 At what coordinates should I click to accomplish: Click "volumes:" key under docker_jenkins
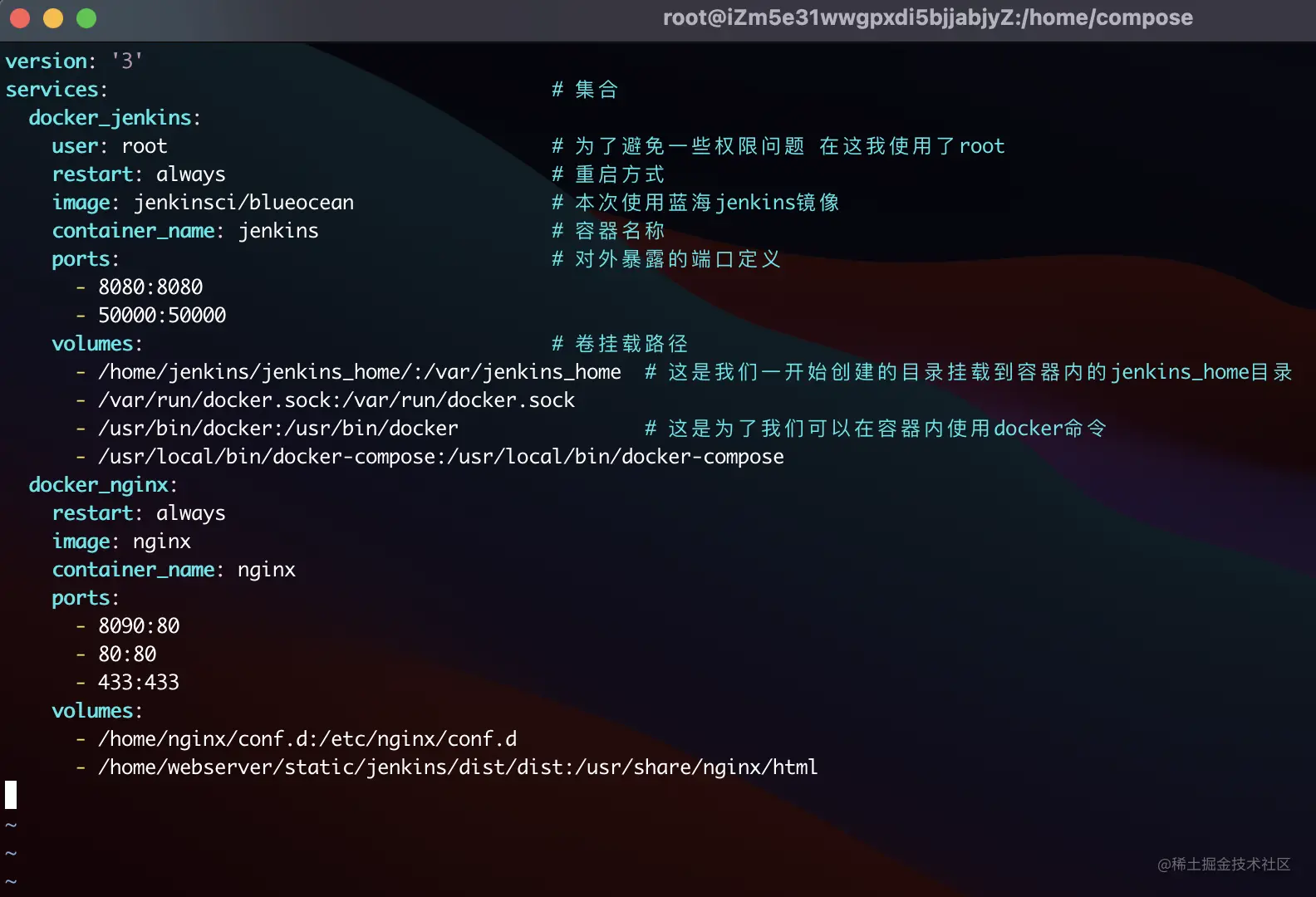pyautogui.click(x=97, y=344)
